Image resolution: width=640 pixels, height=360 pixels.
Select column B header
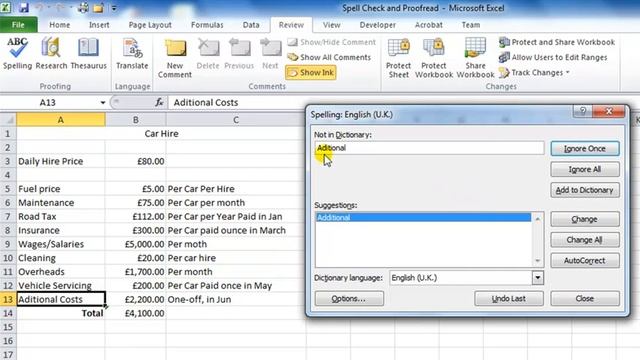click(136, 120)
